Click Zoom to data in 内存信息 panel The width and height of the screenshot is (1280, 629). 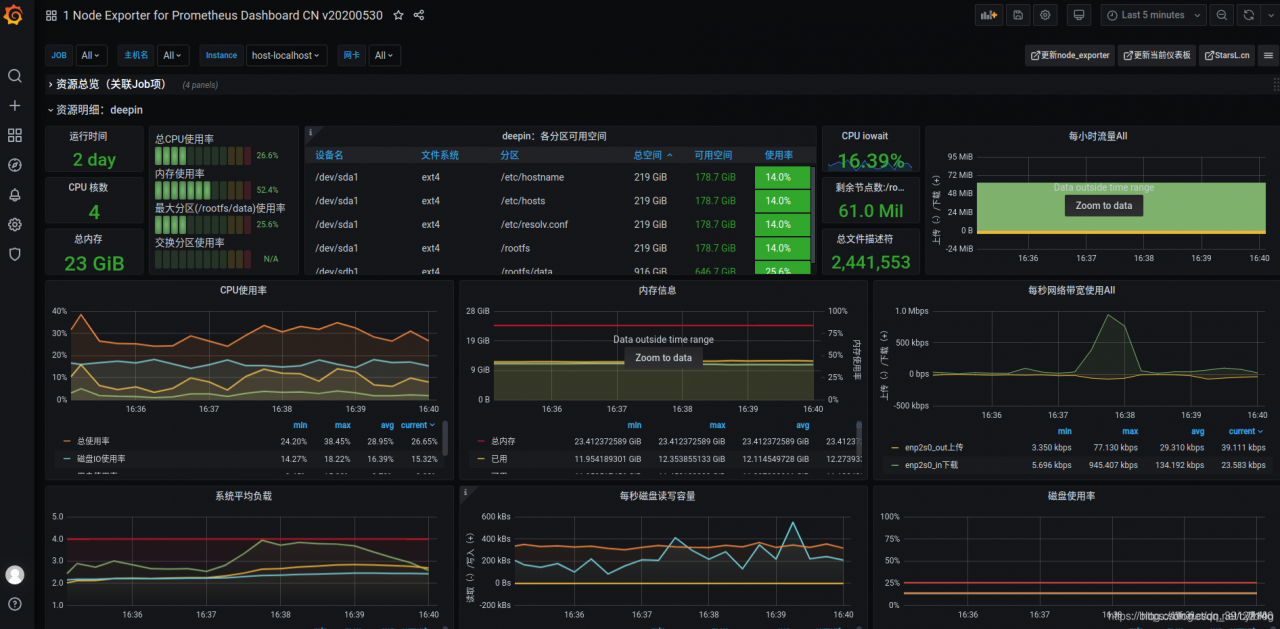(663, 358)
